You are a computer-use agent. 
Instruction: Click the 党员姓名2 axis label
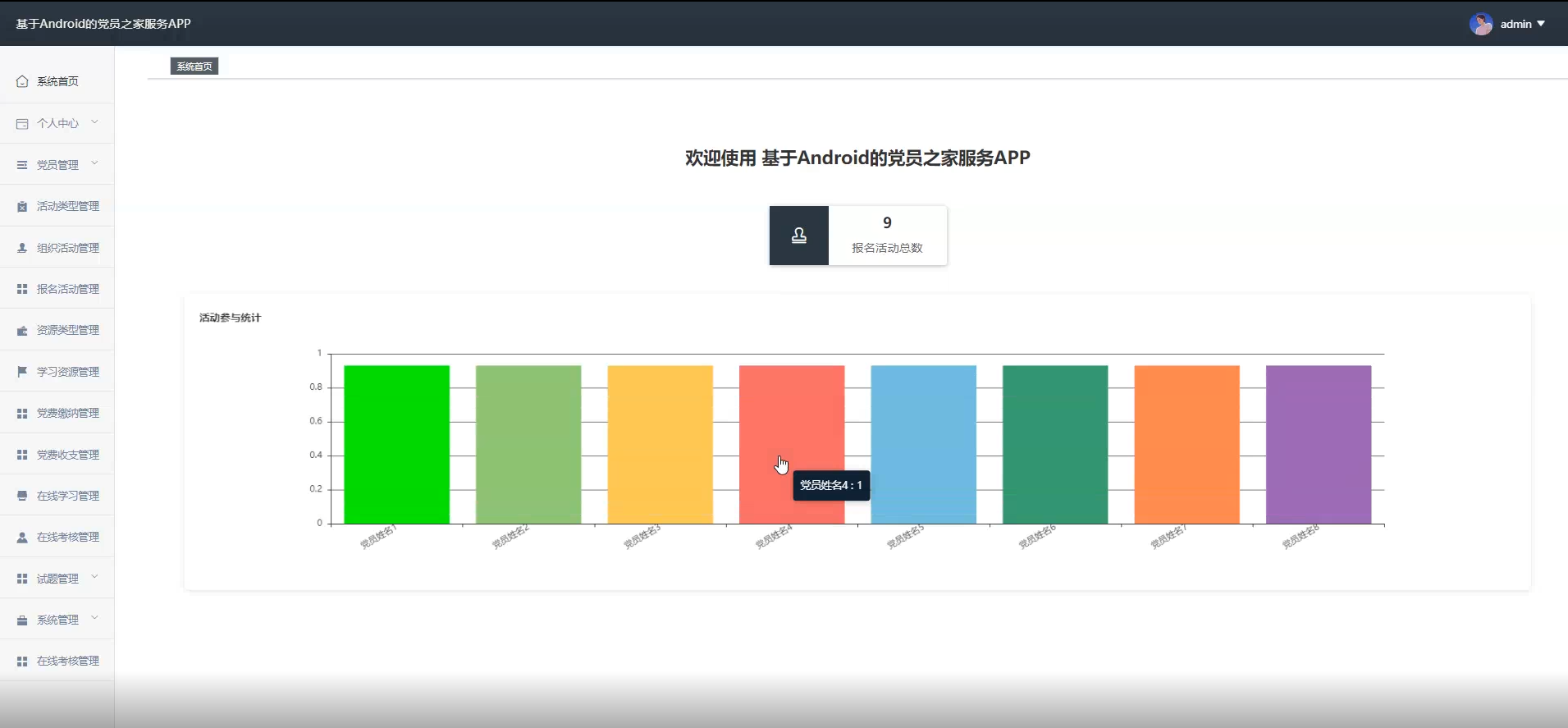(510, 537)
